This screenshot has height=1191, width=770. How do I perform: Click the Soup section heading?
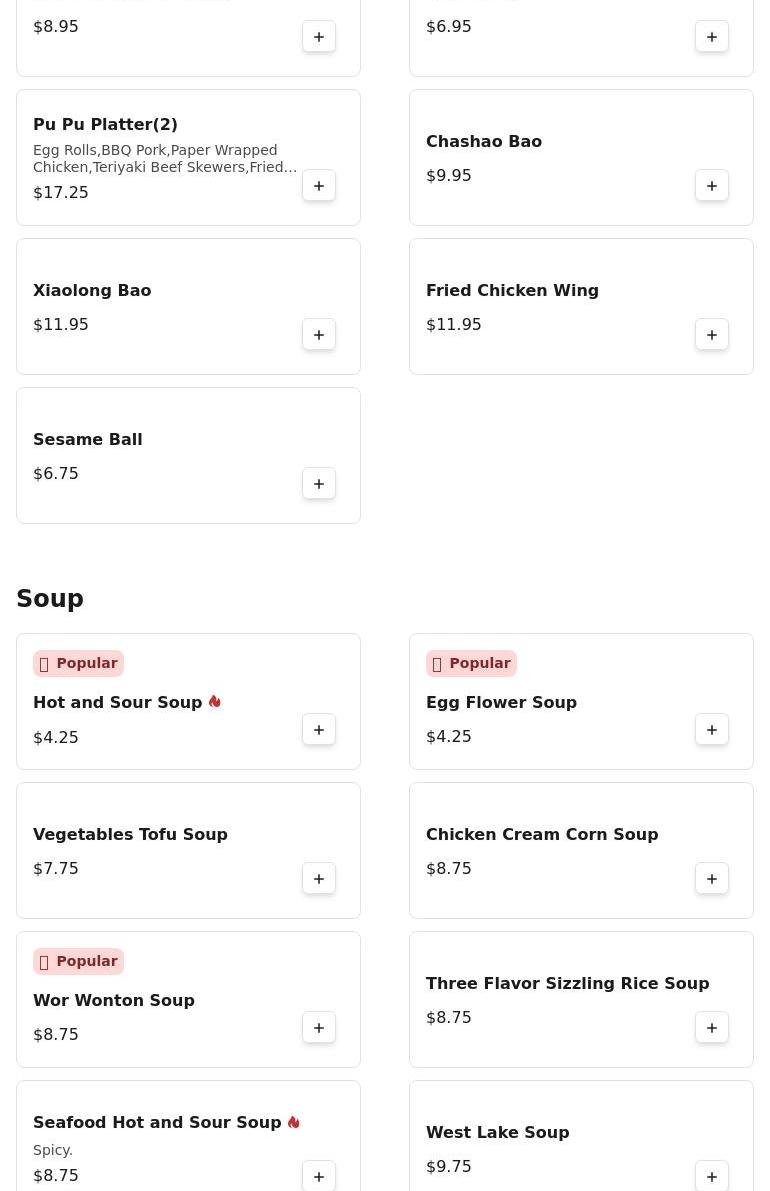click(x=50, y=598)
